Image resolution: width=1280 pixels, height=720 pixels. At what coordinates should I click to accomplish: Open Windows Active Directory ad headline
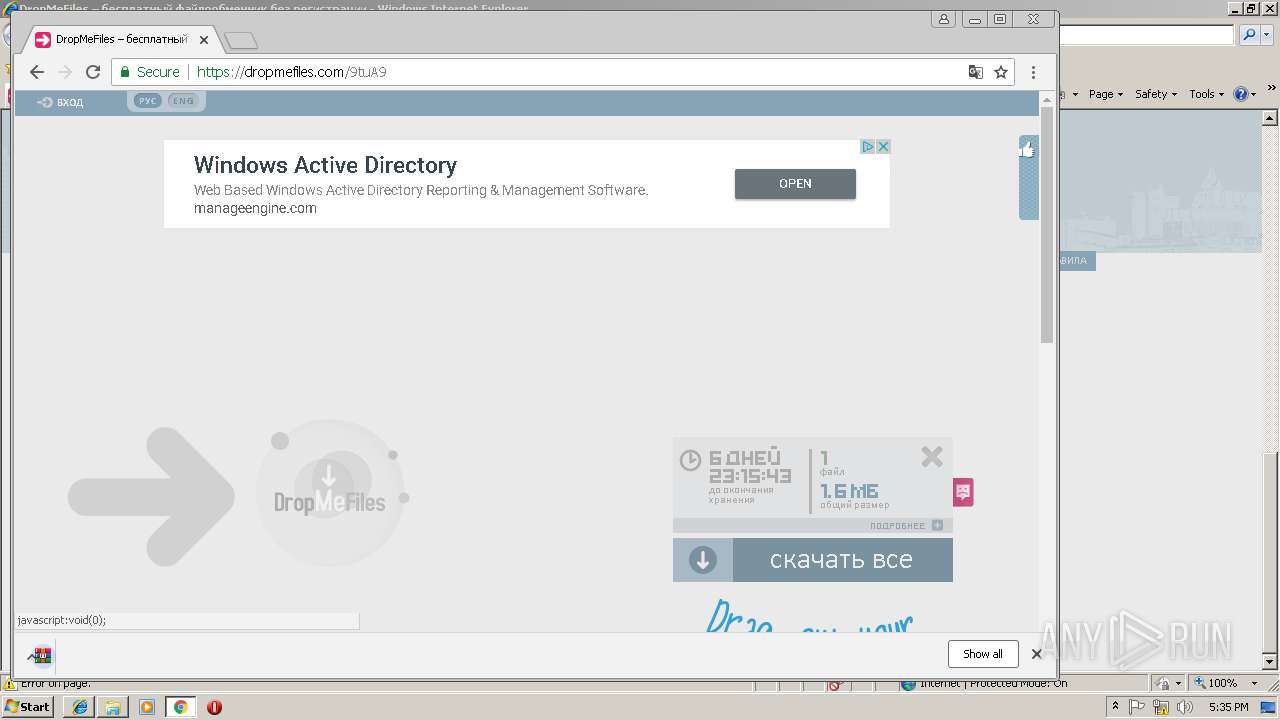tap(325, 165)
